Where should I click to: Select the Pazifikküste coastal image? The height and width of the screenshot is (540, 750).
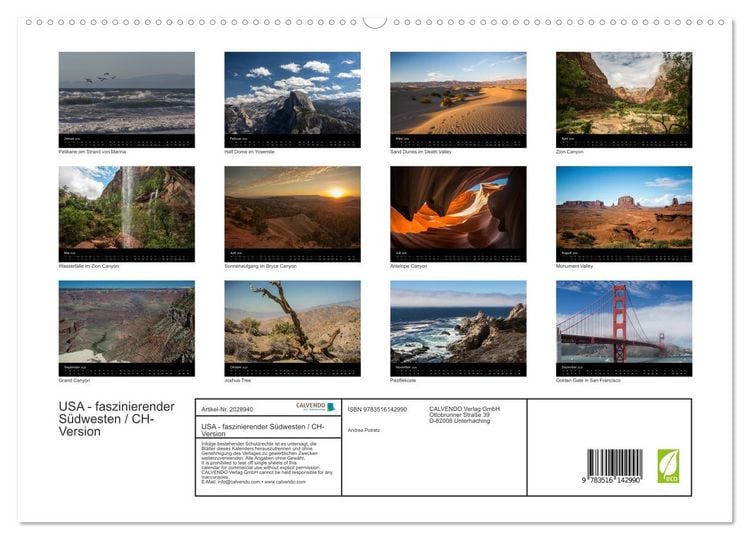[x=458, y=328]
